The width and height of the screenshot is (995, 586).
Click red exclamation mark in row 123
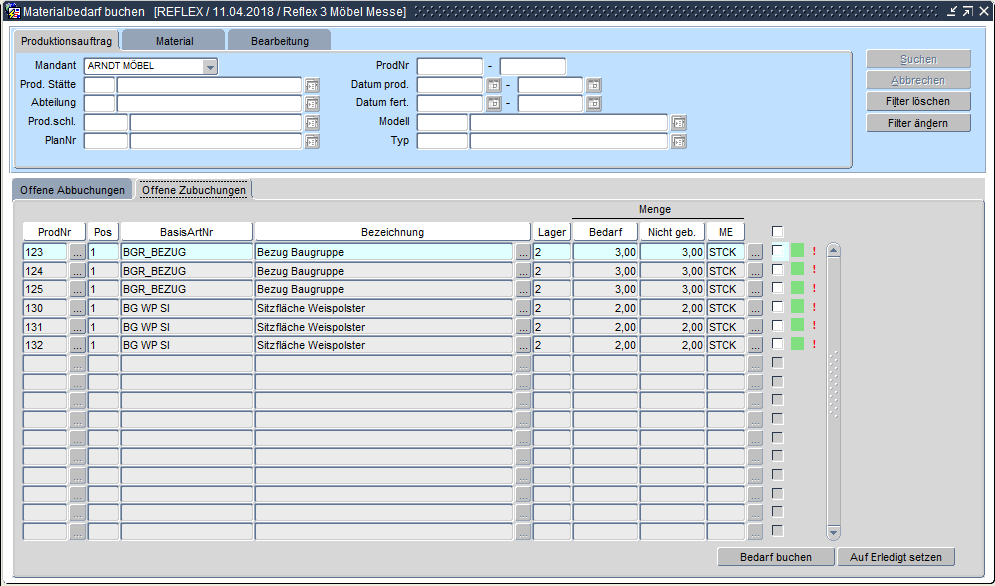(814, 252)
